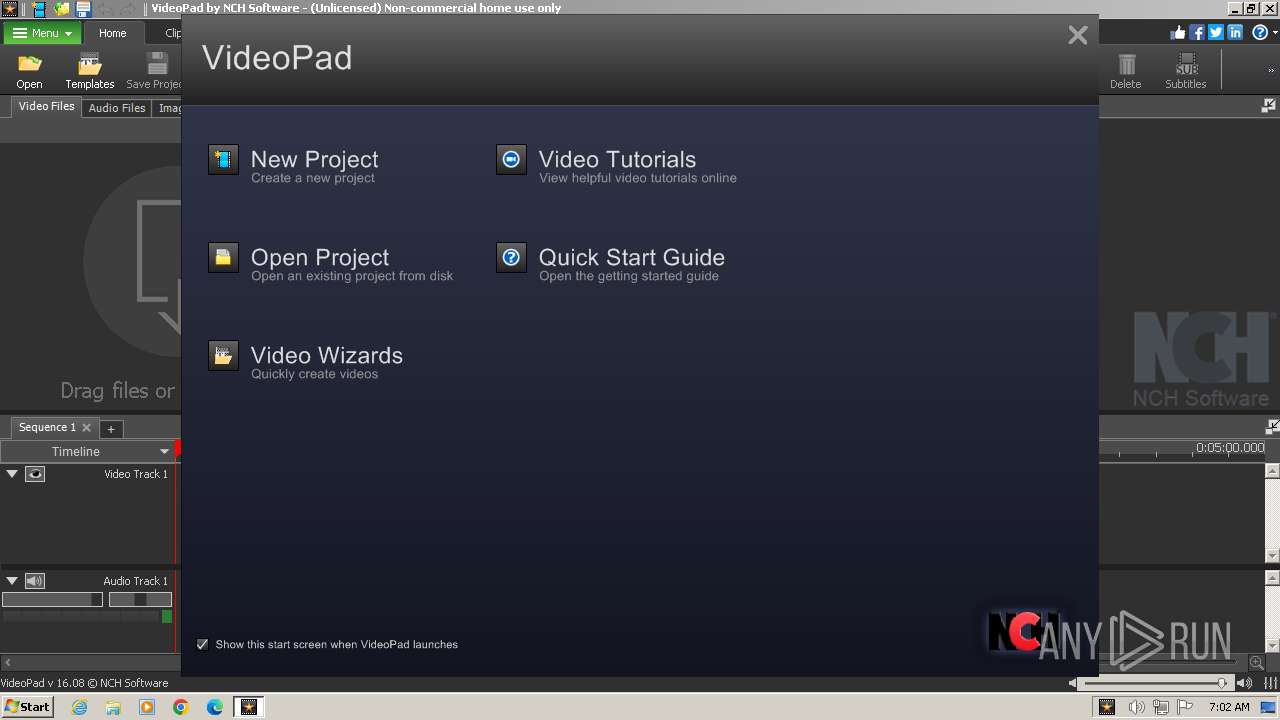The height and width of the screenshot is (720, 1280).
Task: Click the Open Project folder icon
Action: tap(223, 257)
